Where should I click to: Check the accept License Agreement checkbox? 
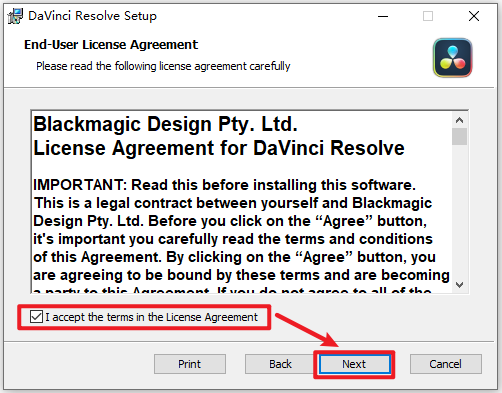click(36, 317)
